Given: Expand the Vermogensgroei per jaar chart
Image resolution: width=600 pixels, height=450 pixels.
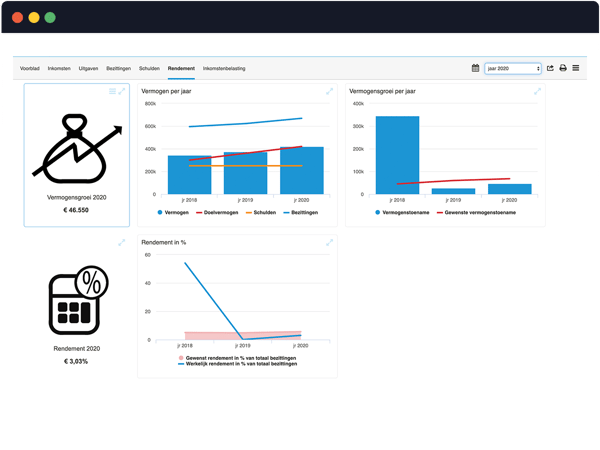Looking at the screenshot, I should pyautogui.click(x=537, y=91).
